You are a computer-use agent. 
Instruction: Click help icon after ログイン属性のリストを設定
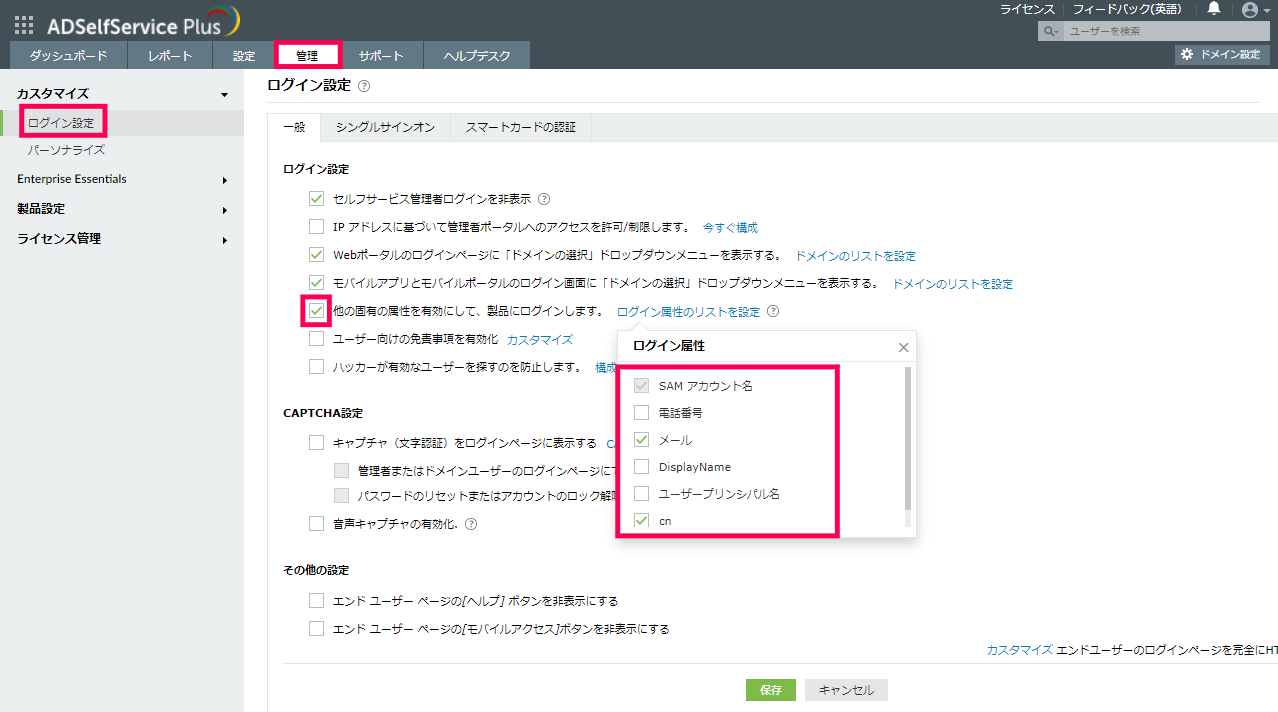pyautogui.click(x=773, y=311)
